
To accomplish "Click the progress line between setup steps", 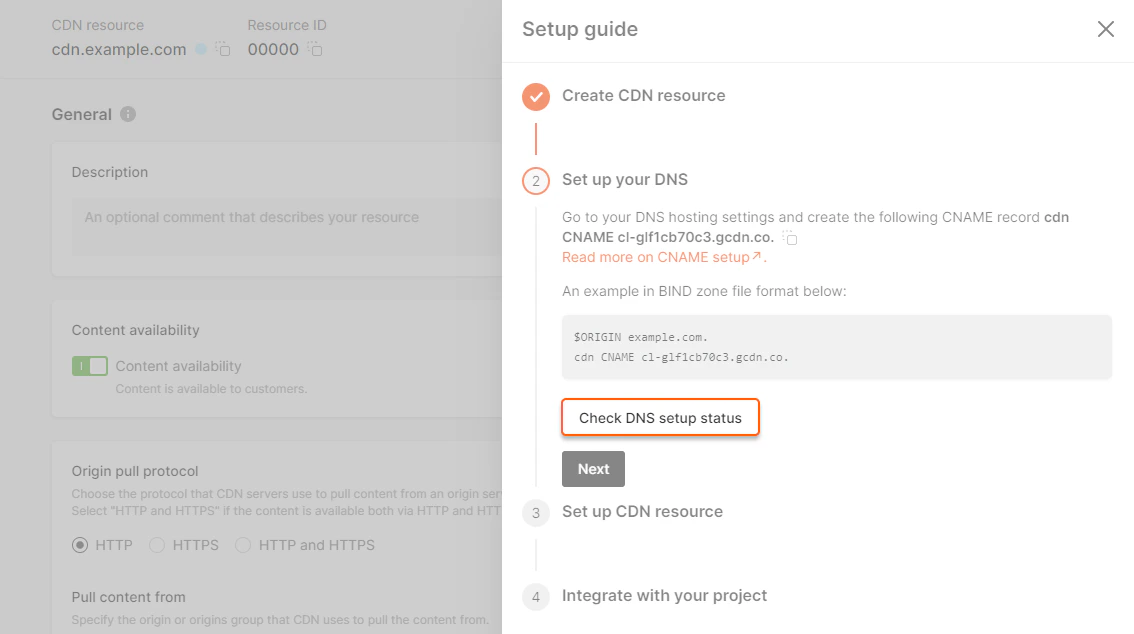I will (x=536, y=138).
